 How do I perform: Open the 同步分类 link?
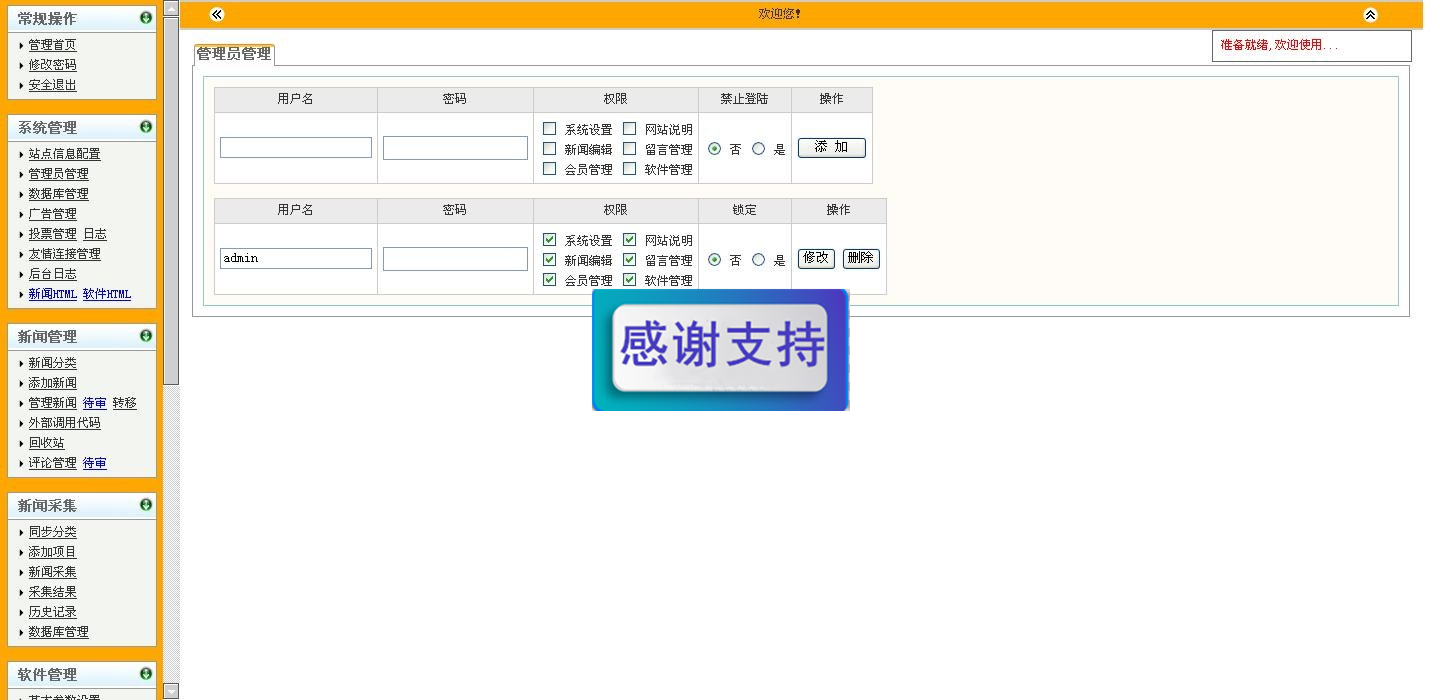(52, 532)
